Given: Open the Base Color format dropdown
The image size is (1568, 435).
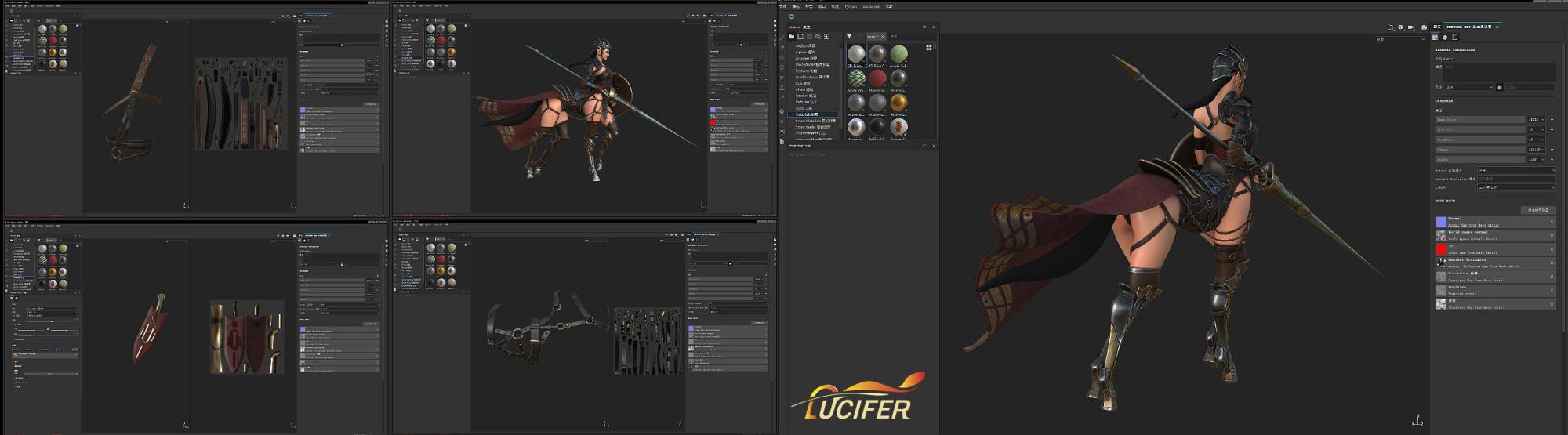Looking at the screenshot, I should coord(1535,120).
